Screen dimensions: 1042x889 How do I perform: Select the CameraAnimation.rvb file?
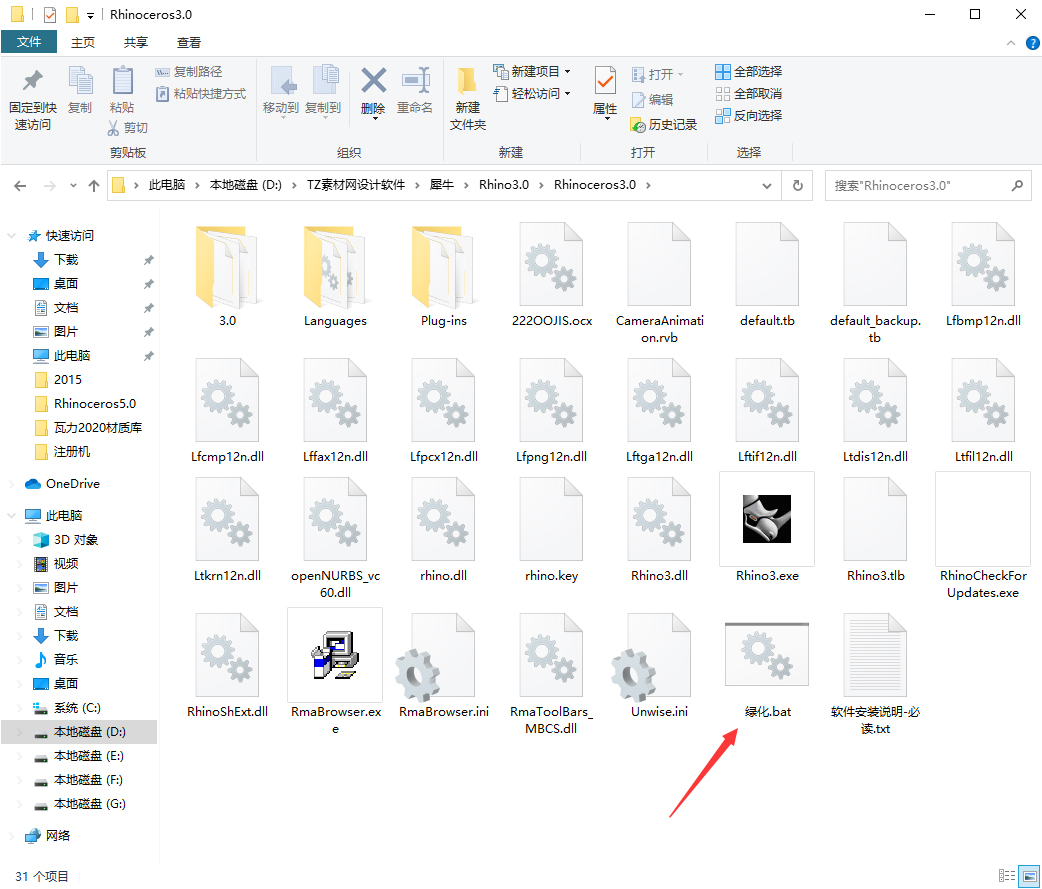(x=659, y=284)
